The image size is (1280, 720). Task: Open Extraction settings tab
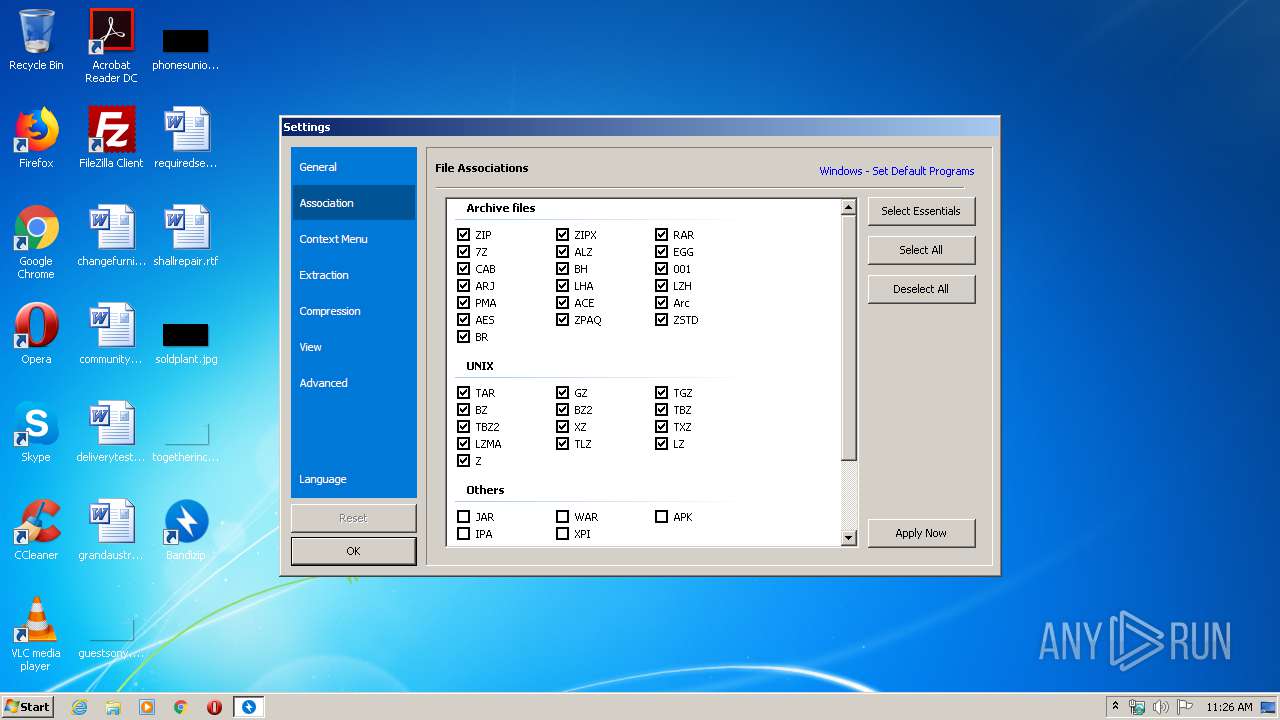(354, 275)
